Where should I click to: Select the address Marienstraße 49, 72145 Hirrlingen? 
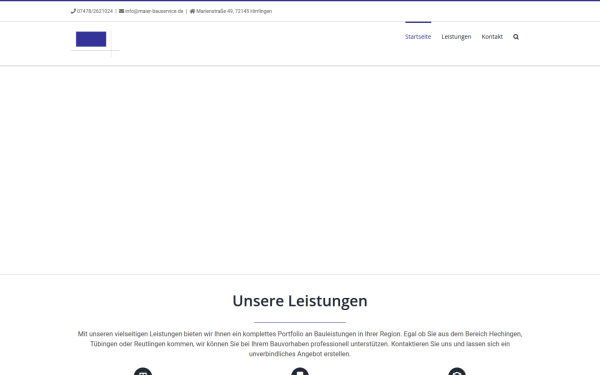point(234,11)
